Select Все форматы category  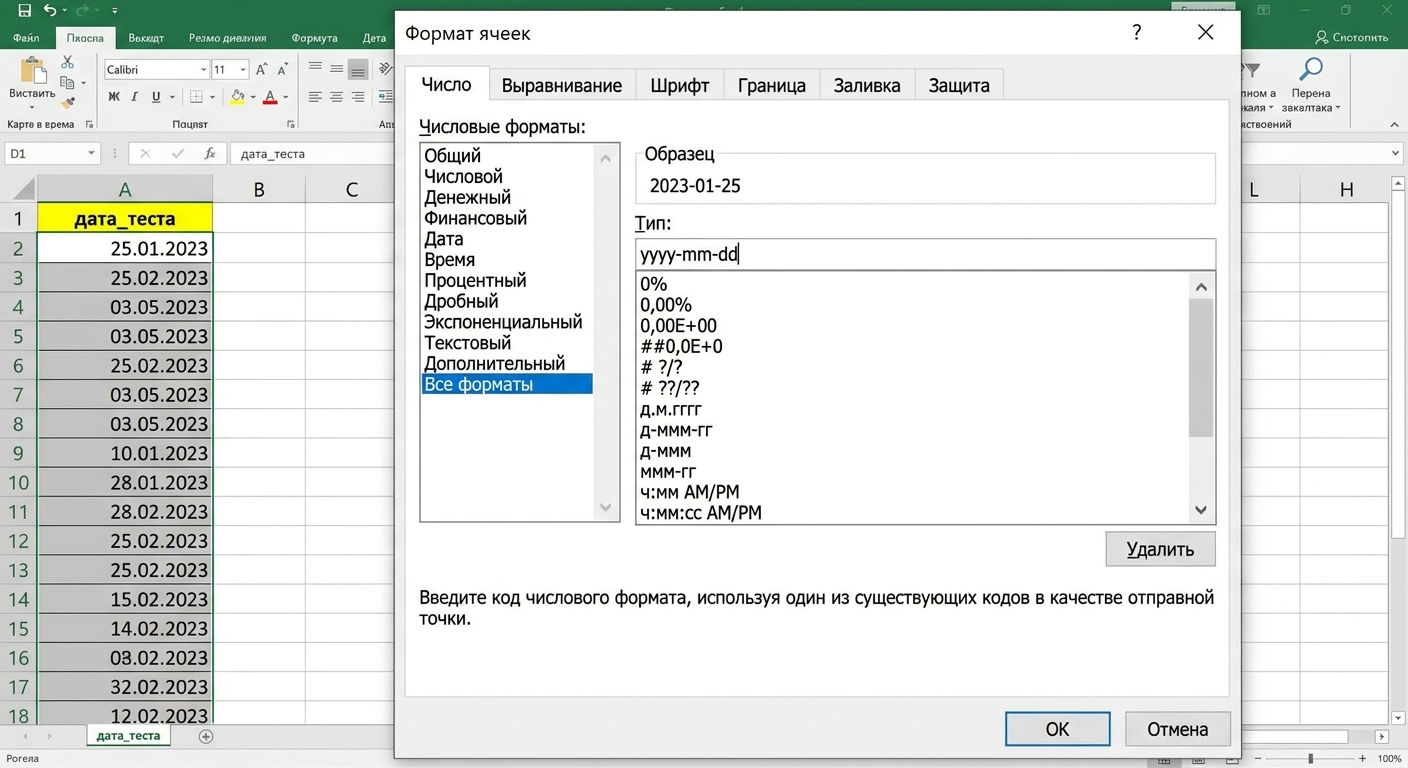pos(507,384)
